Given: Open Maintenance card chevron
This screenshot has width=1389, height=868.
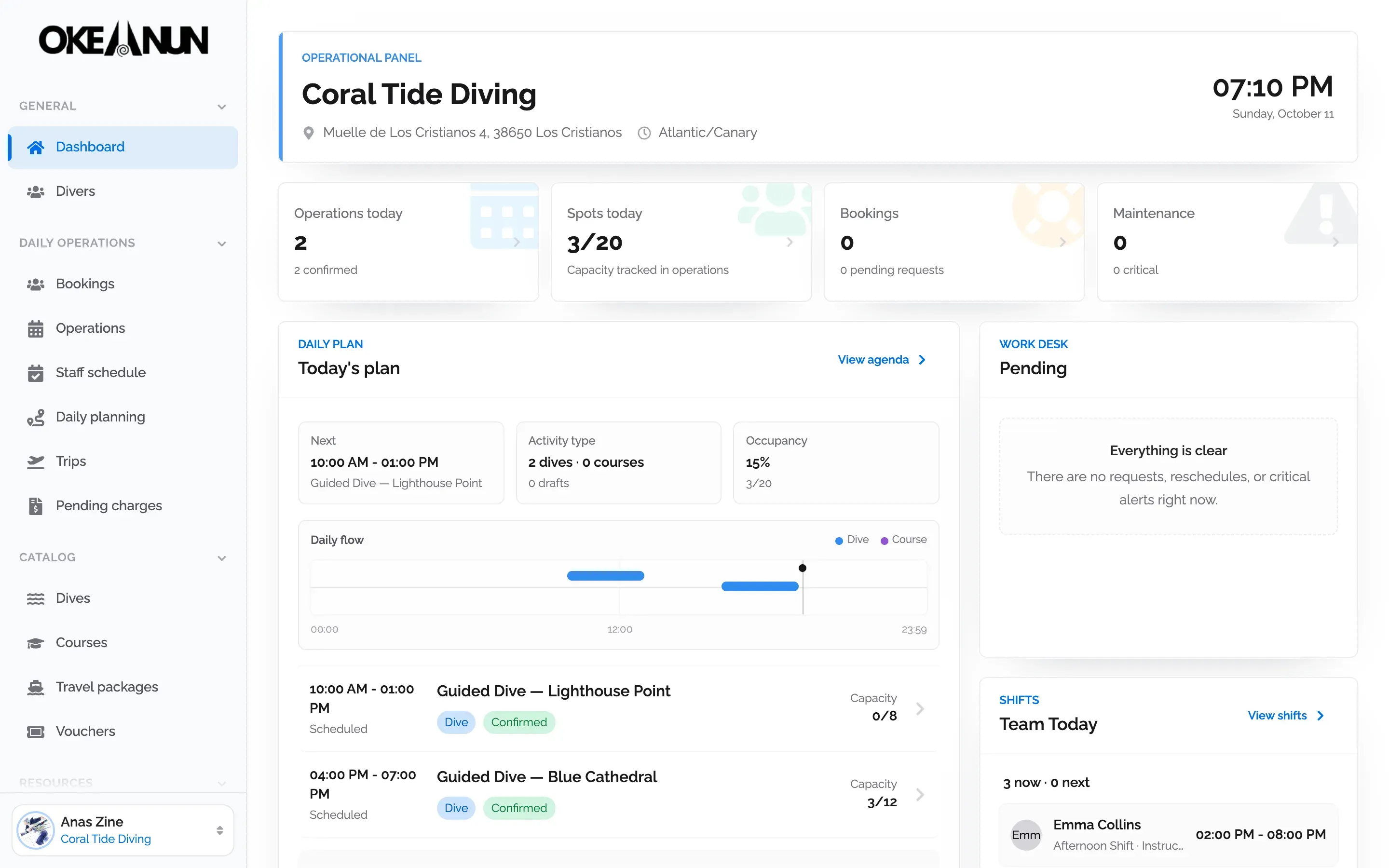Looking at the screenshot, I should (1335, 242).
